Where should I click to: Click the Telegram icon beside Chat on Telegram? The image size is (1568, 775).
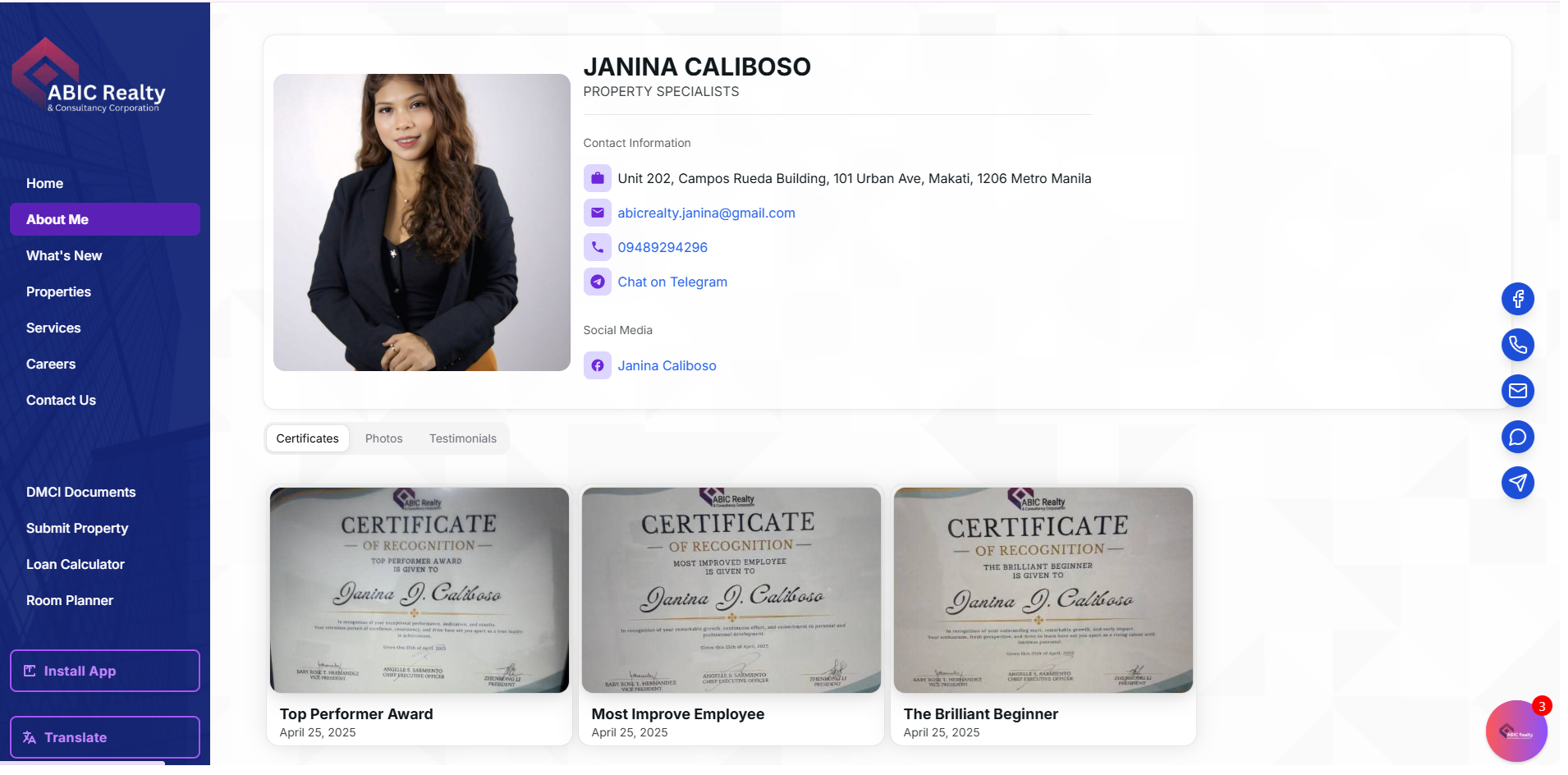pyautogui.click(x=598, y=282)
